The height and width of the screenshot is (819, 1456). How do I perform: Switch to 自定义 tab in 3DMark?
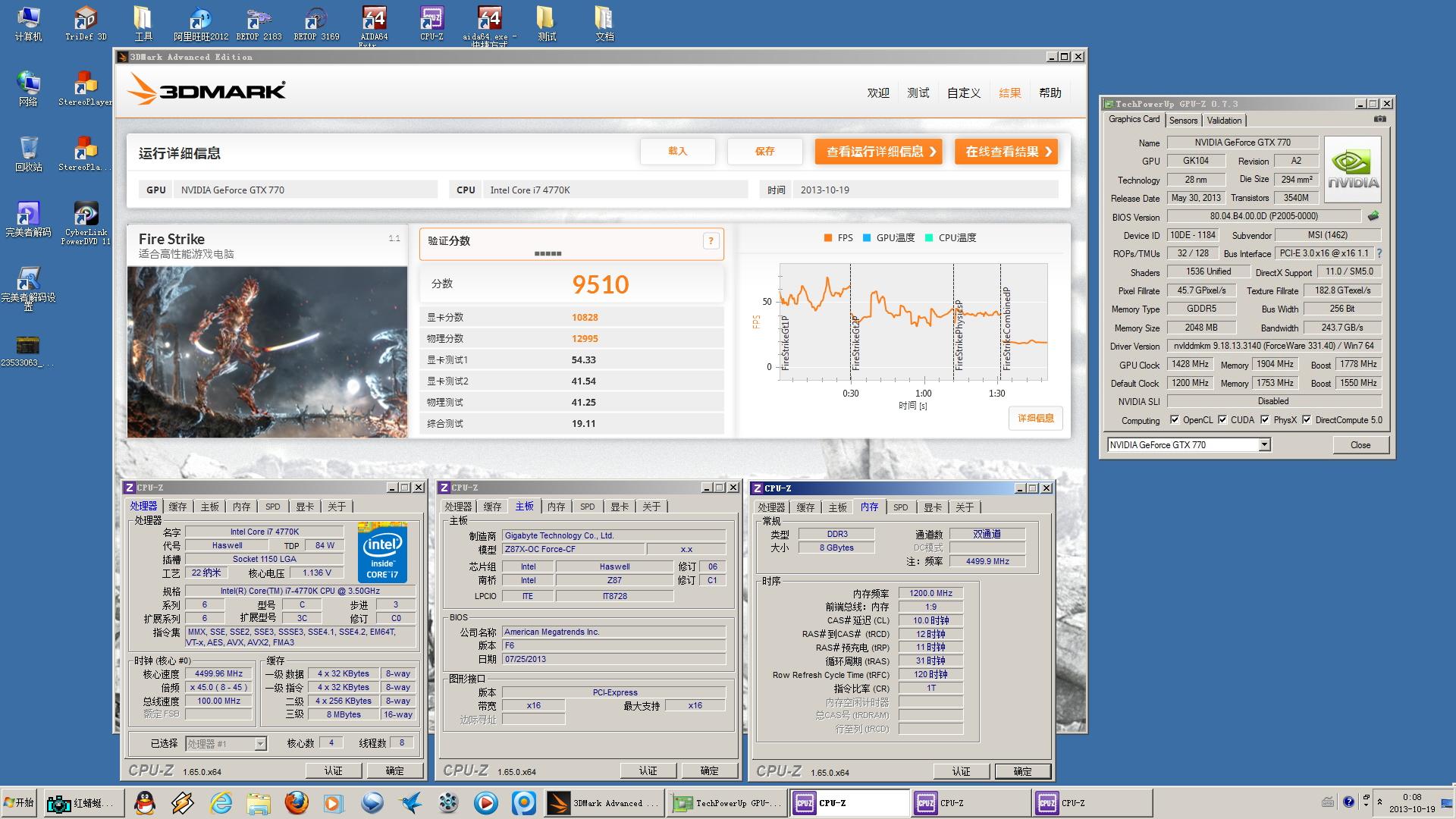click(x=964, y=93)
